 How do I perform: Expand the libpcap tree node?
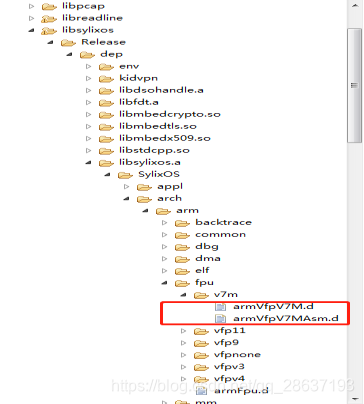pos(31,6)
